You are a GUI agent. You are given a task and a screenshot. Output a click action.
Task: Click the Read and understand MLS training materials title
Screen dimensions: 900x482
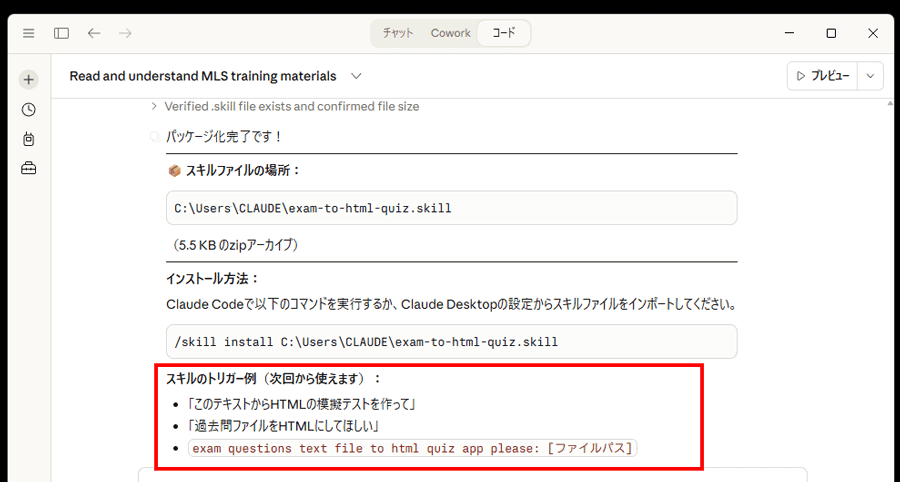[x=203, y=76]
